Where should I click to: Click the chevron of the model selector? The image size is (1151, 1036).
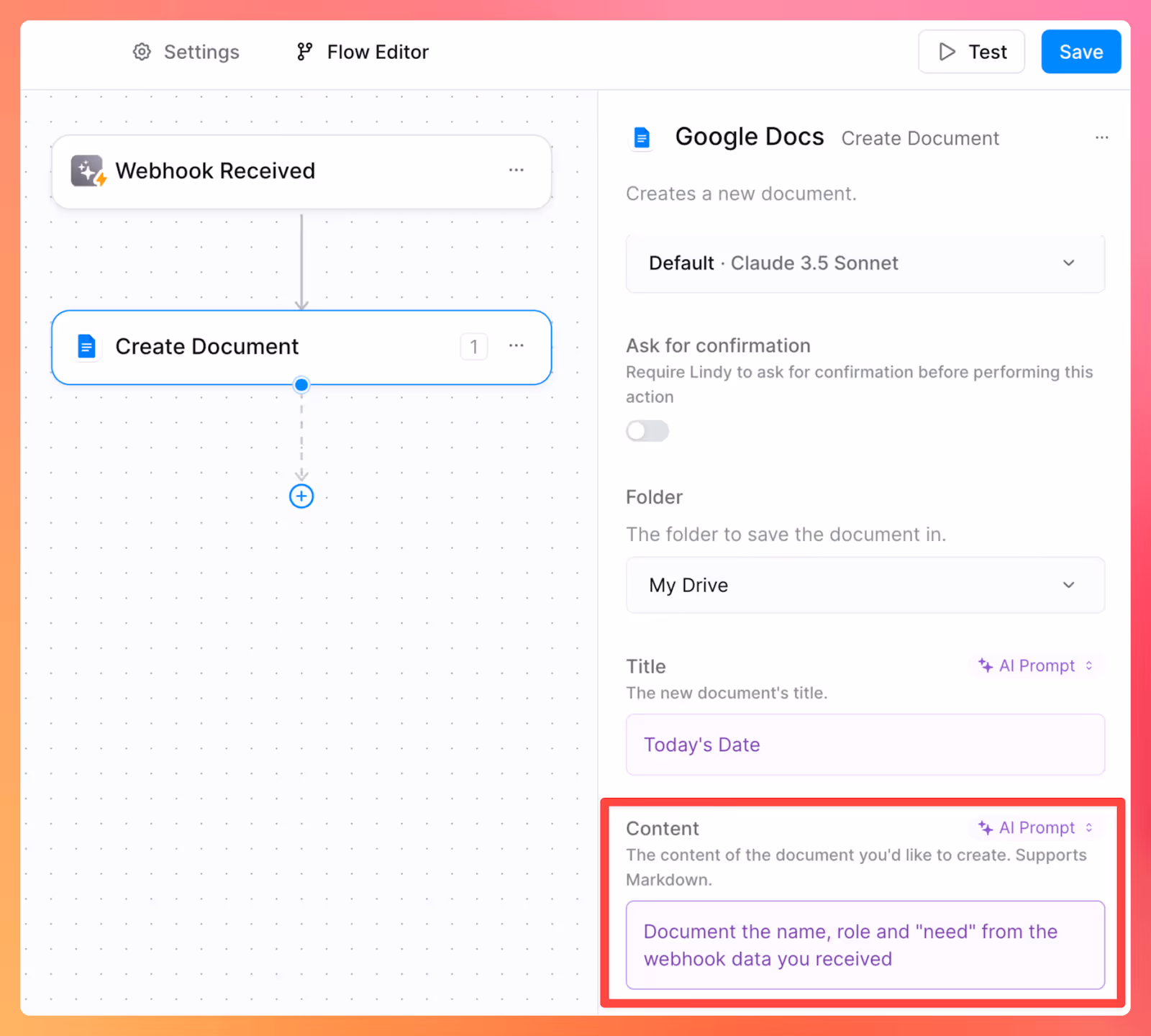(1069, 263)
